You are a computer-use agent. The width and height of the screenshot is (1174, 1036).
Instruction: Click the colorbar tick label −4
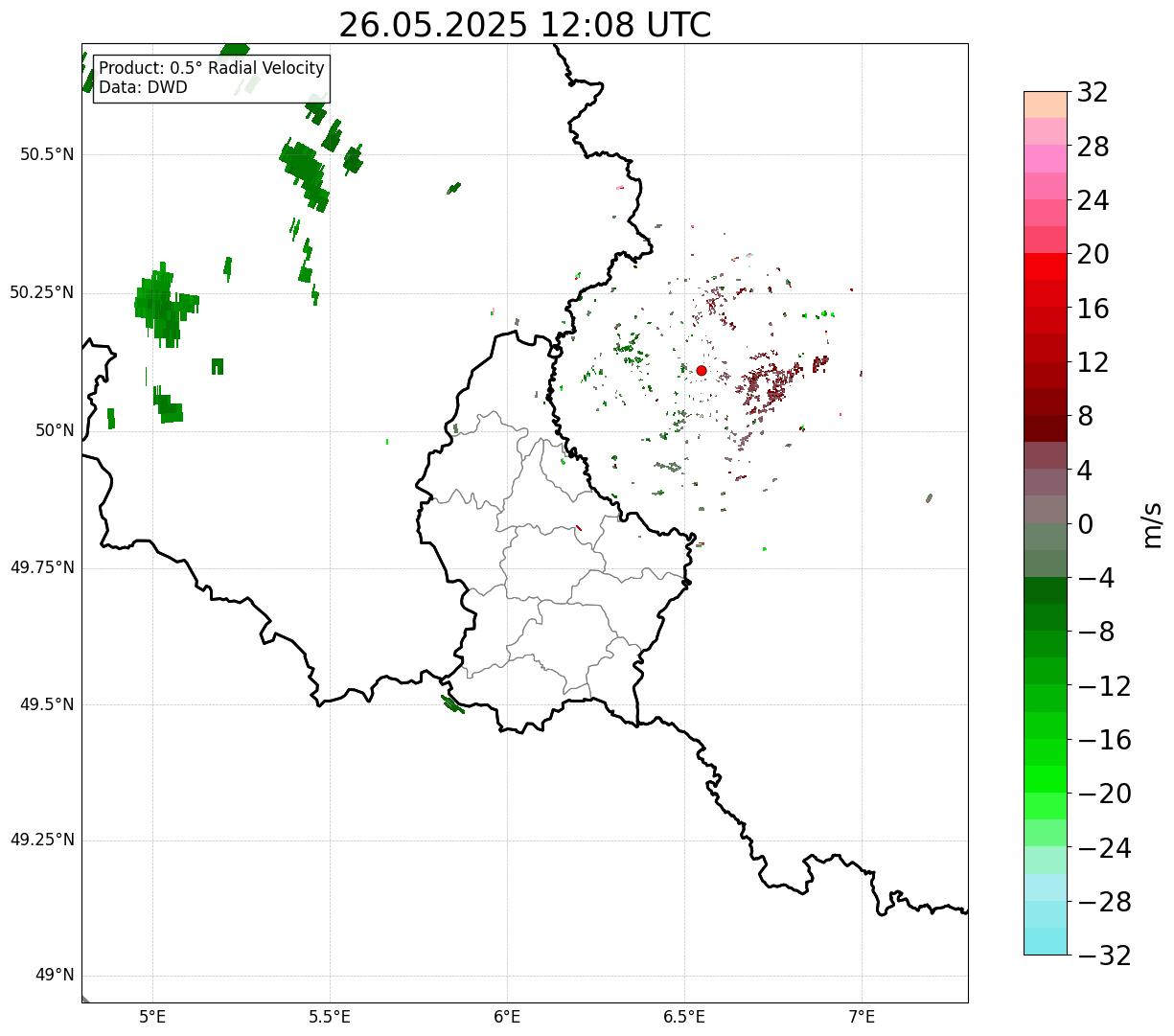[x=1096, y=579]
